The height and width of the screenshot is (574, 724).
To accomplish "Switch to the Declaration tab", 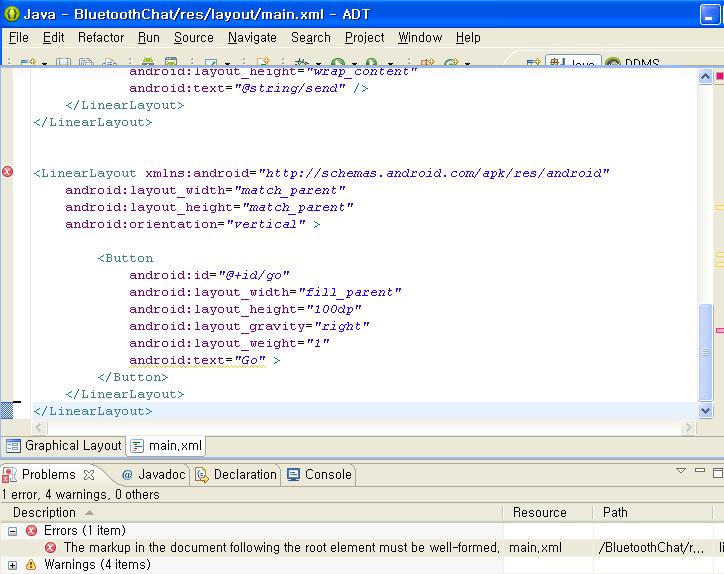I will click(x=236, y=475).
